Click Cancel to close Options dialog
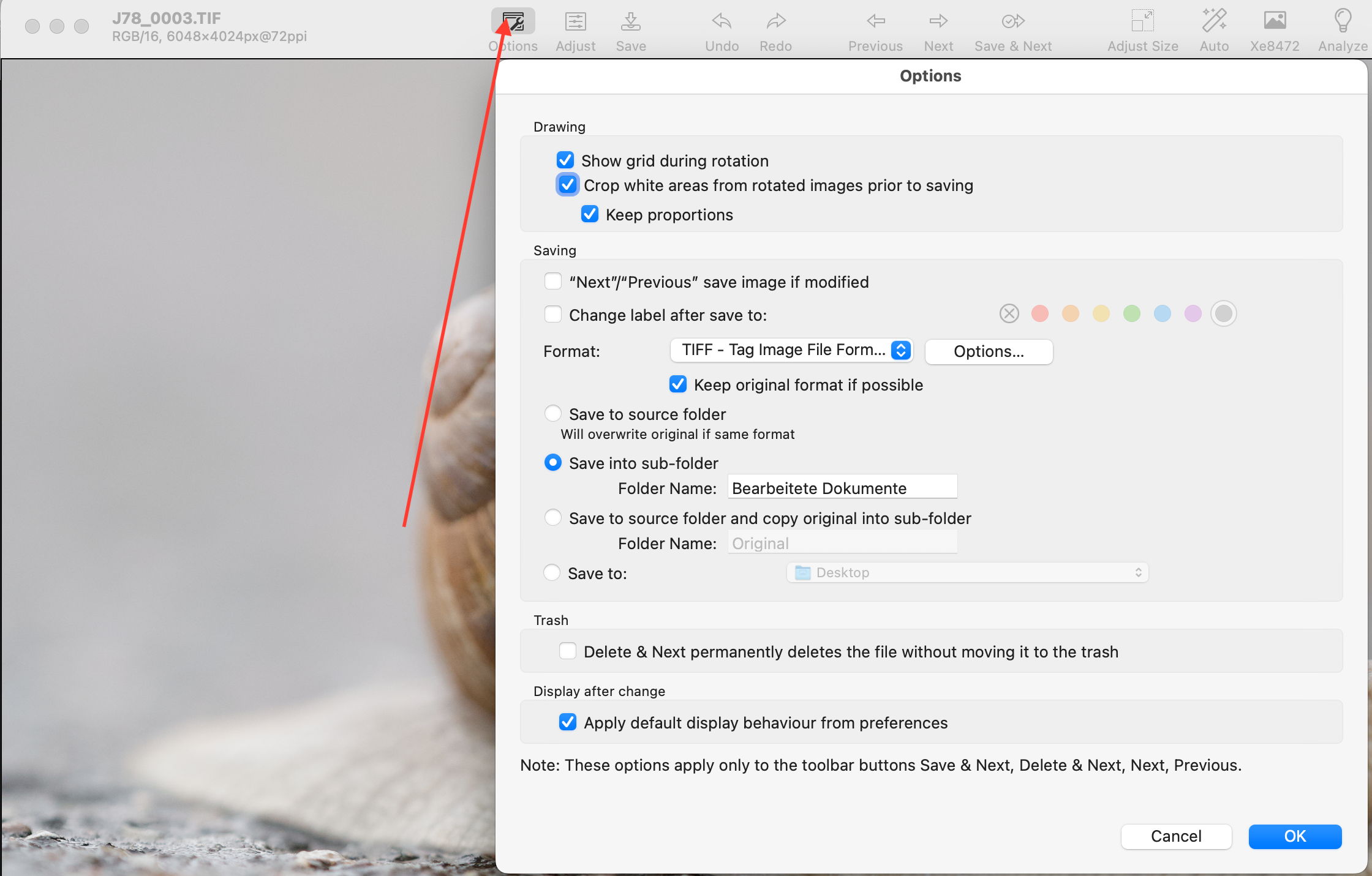The width and height of the screenshot is (1372, 876). [x=1175, y=836]
